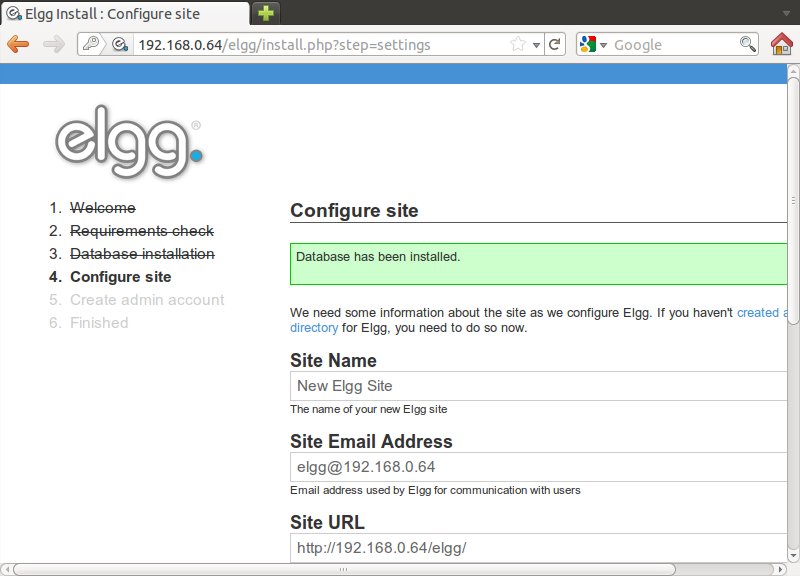Go to the browser home page
This screenshot has width=800, height=576.
point(781,44)
